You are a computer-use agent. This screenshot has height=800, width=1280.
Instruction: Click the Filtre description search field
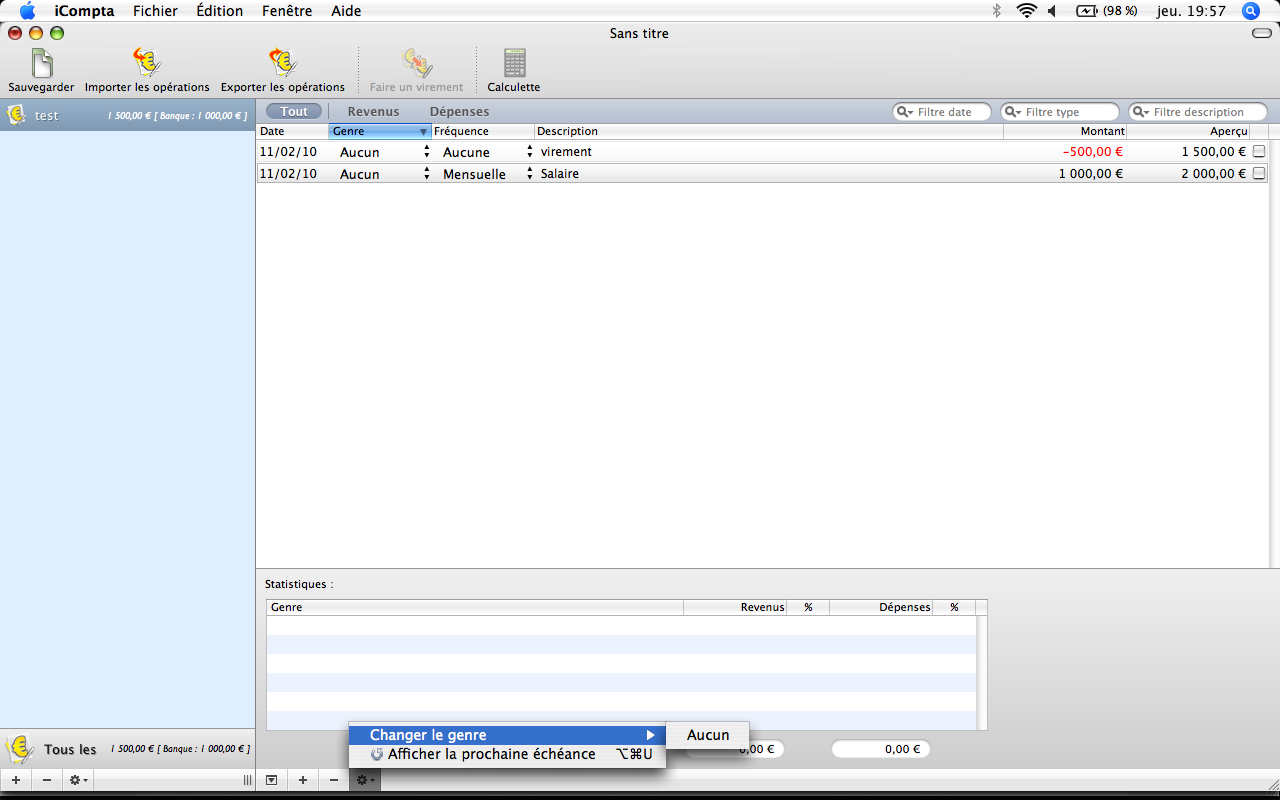point(1197,112)
